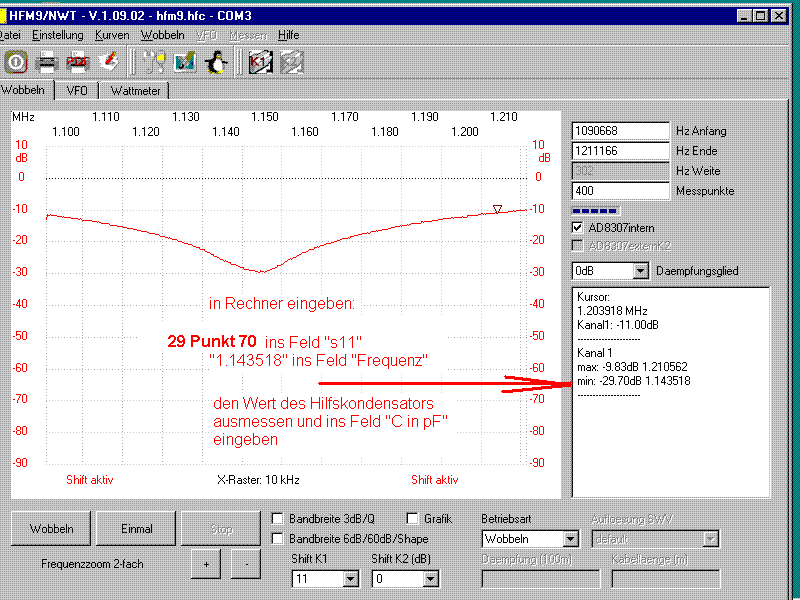Screen dimensions: 800x600
Task: Click the PDF export icon
Action: pyautogui.click(x=78, y=62)
